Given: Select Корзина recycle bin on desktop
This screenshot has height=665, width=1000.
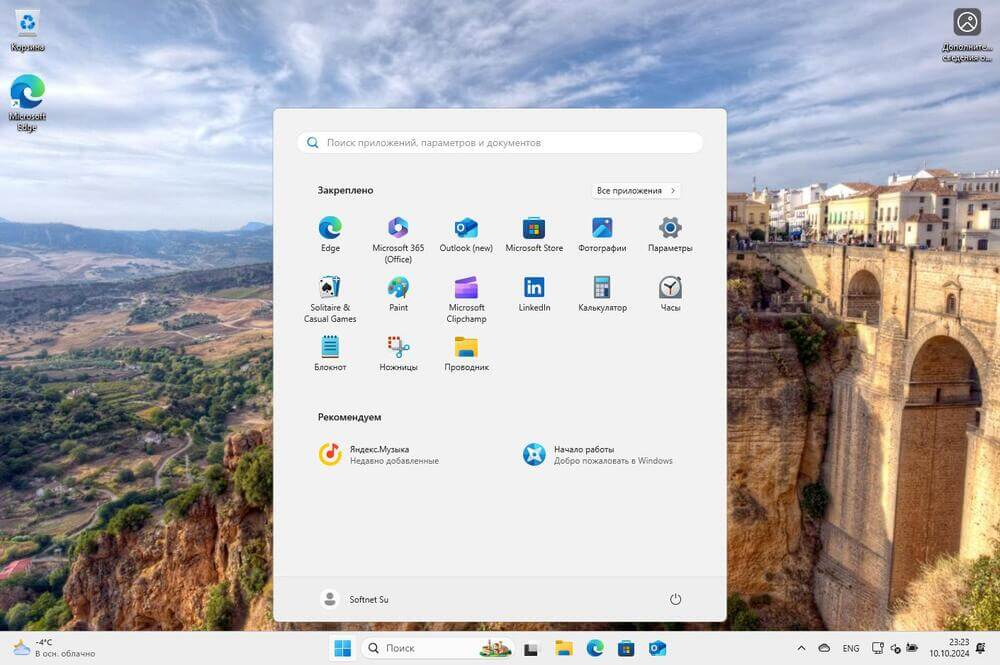Looking at the screenshot, I should tap(27, 30).
